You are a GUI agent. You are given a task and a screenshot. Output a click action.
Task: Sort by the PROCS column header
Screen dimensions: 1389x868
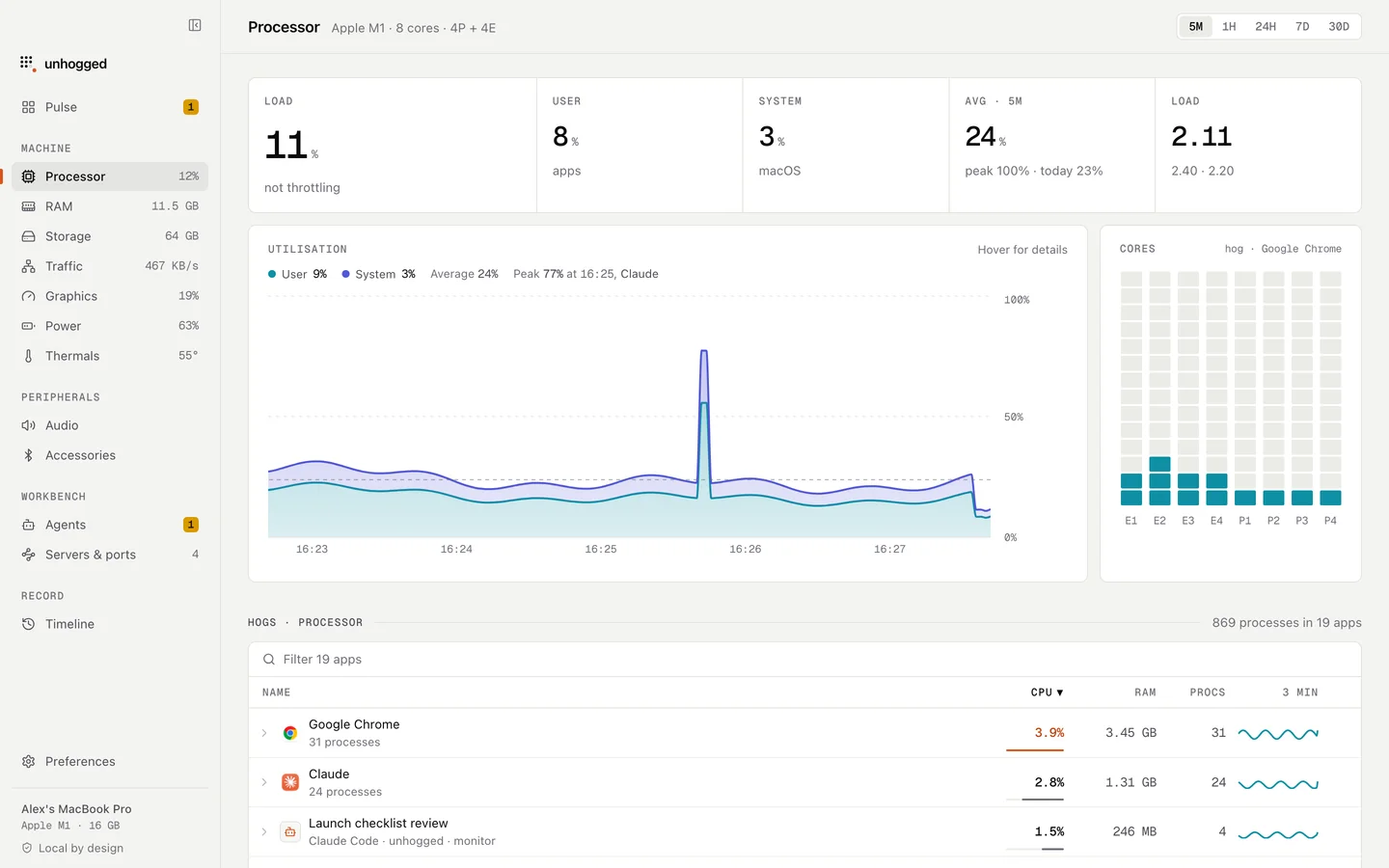click(x=1208, y=692)
